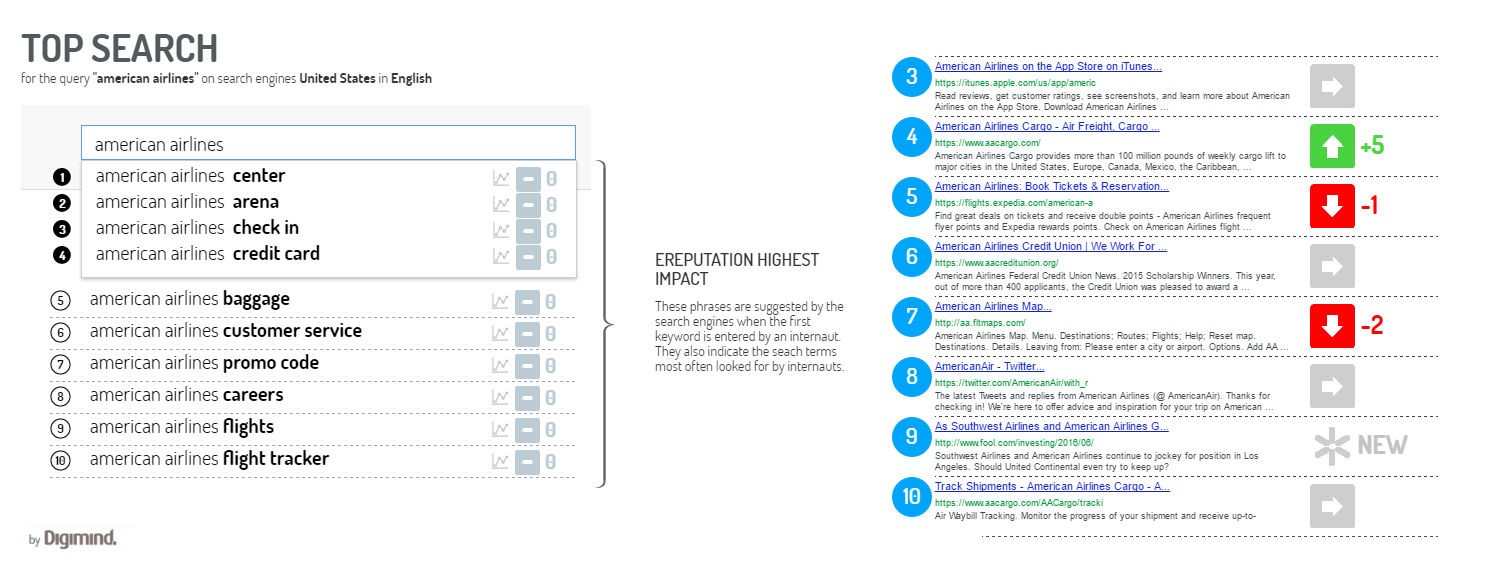Open 'American Airlines: Book Tickets & Reservation' link
The height and width of the screenshot is (580, 1494).
click(1052, 187)
